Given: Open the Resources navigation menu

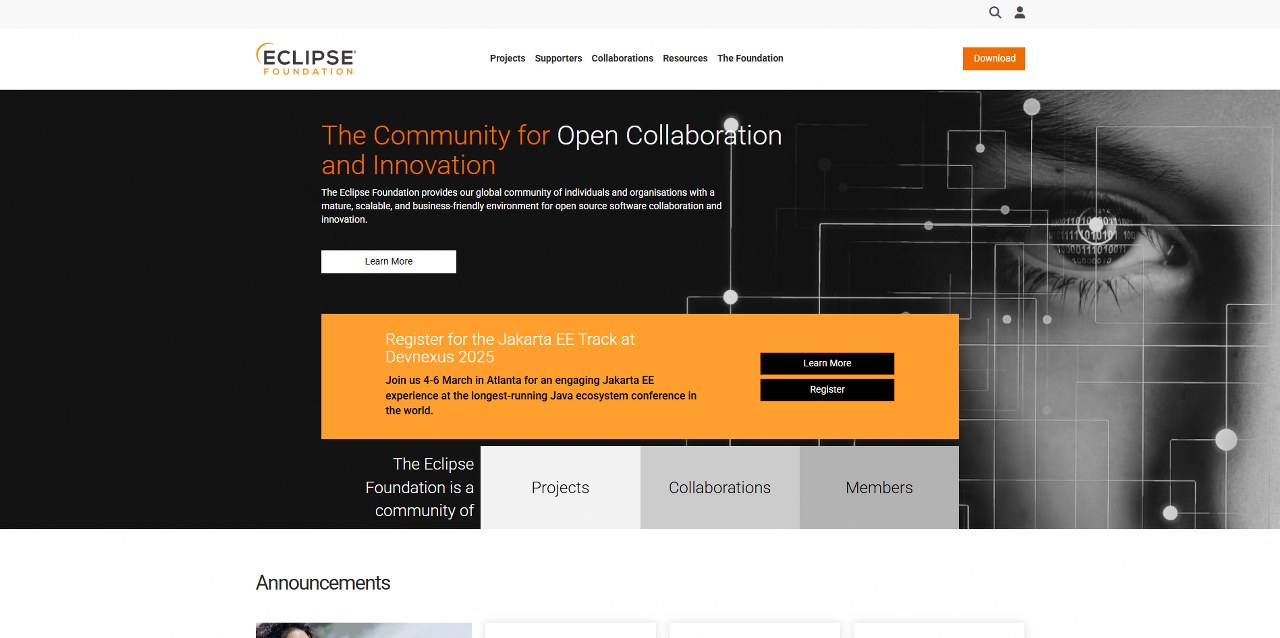Looking at the screenshot, I should (685, 59).
